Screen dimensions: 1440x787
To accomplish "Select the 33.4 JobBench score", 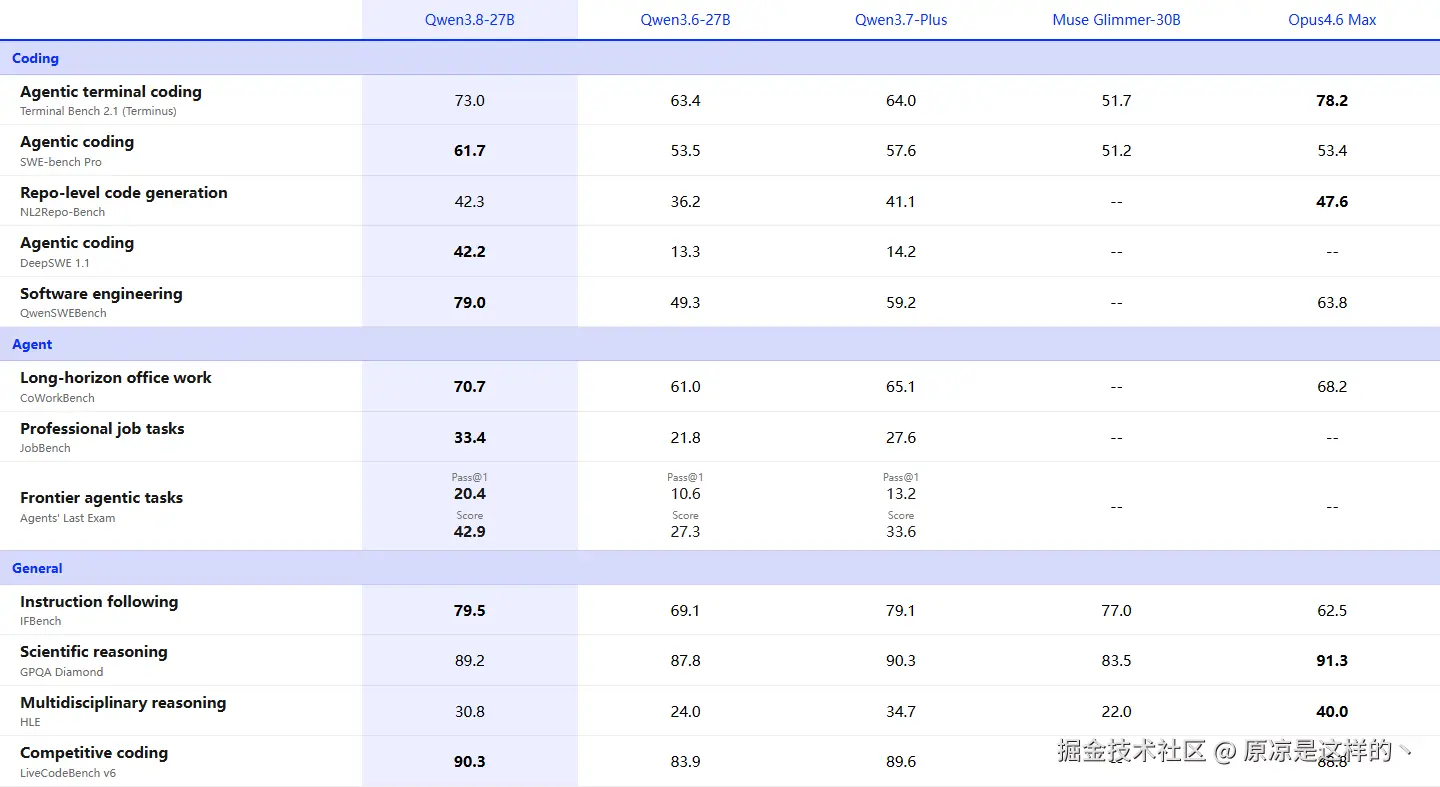I will 470,438.
